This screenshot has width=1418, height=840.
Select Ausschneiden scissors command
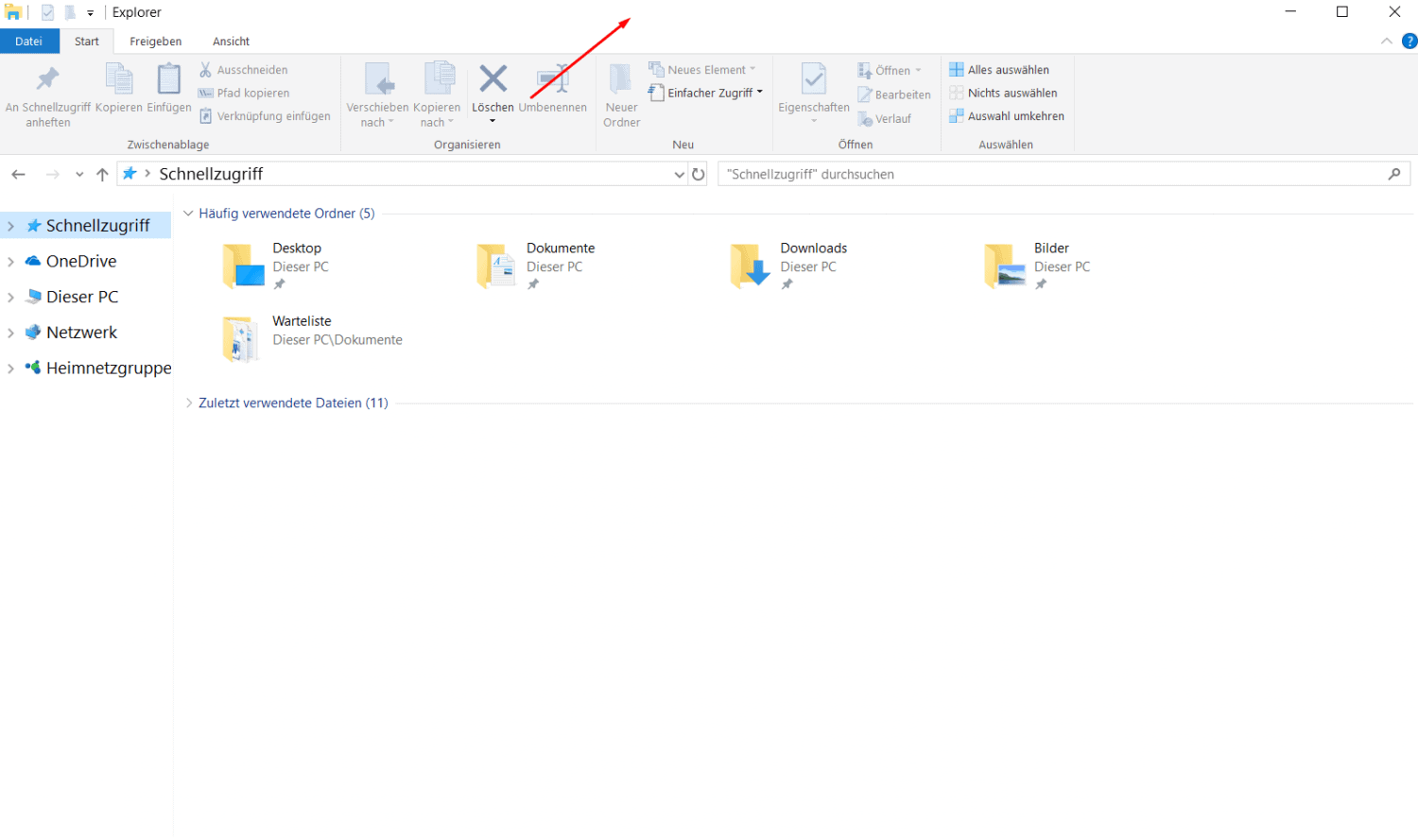(x=243, y=70)
